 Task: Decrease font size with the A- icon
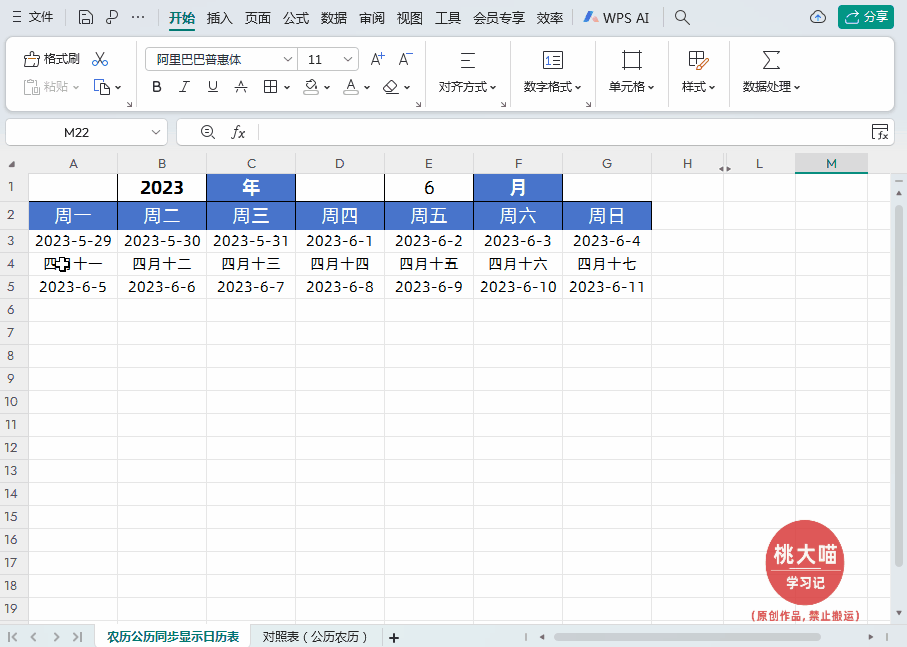coord(405,60)
